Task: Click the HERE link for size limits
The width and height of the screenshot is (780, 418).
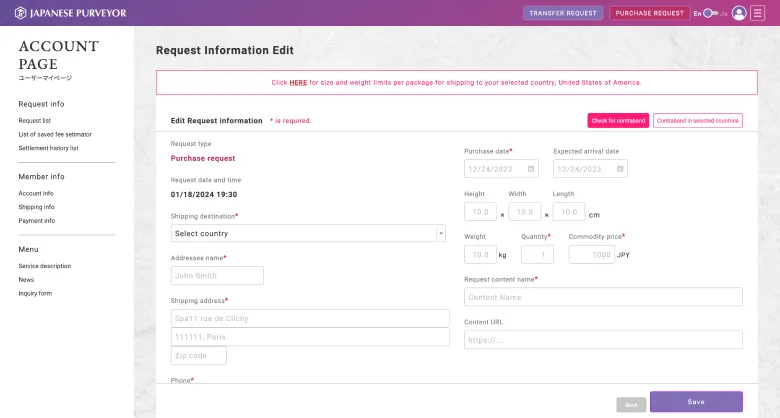Action: [x=298, y=83]
